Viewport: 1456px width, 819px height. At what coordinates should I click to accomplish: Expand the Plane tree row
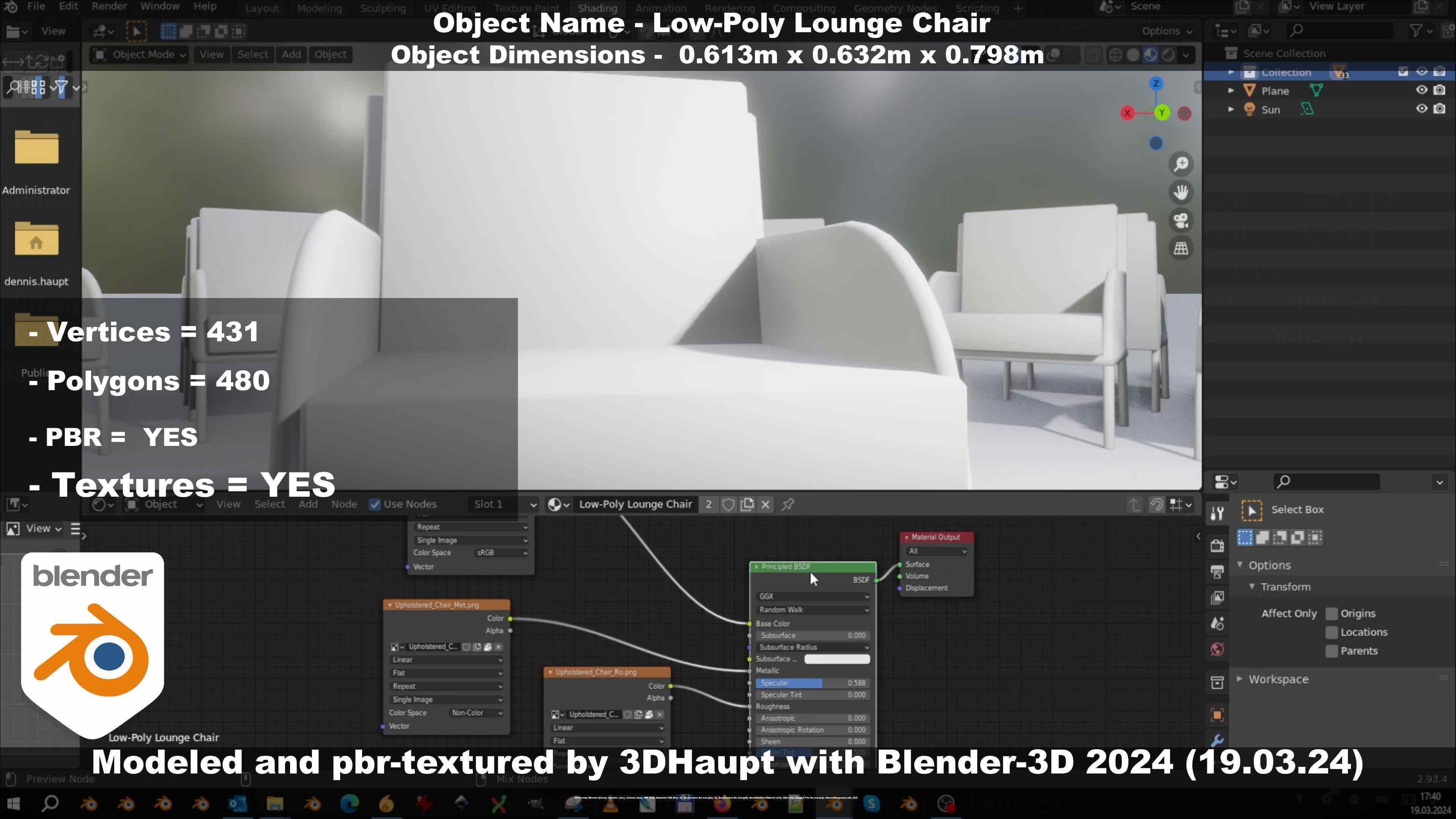(x=1231, y=91)
